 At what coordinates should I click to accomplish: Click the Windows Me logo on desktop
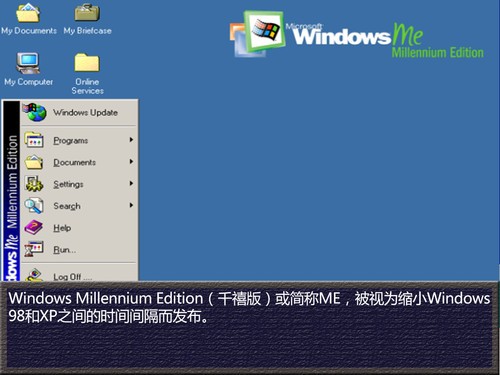click(x=357, y=35)
